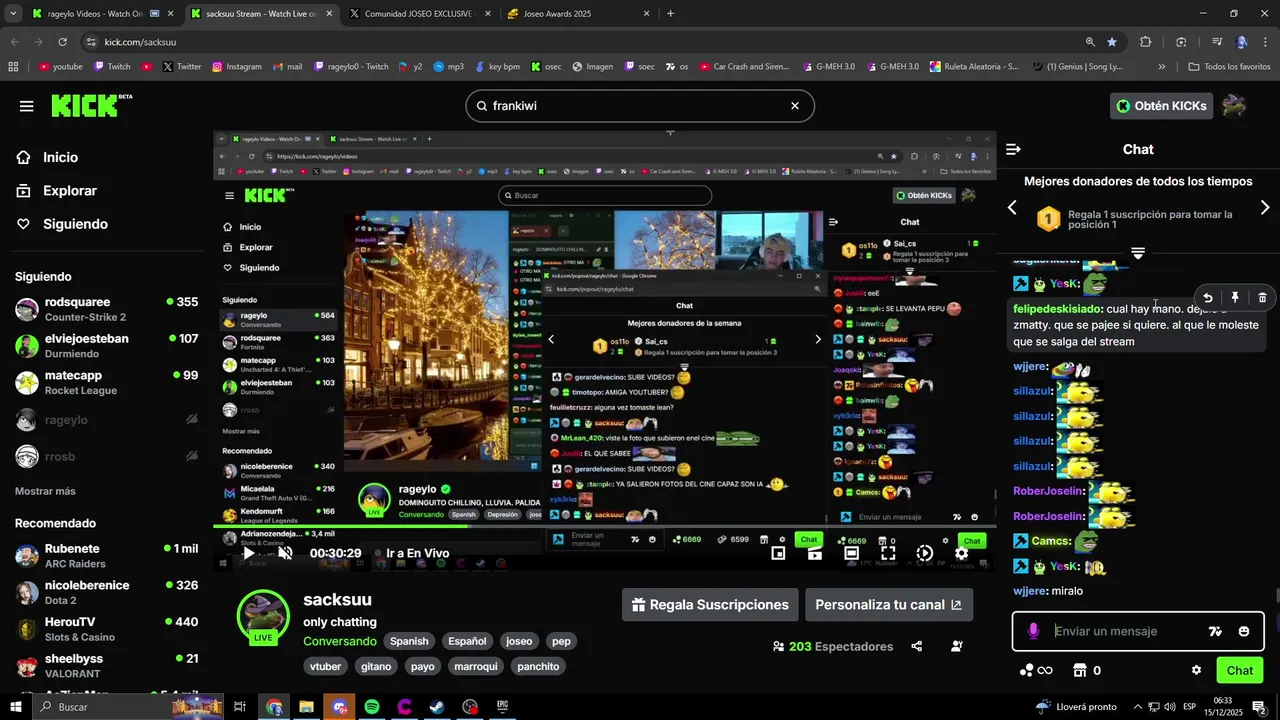Open the Kick hamburger sidebar menu

pyautogui.click(x=27, y=106)
